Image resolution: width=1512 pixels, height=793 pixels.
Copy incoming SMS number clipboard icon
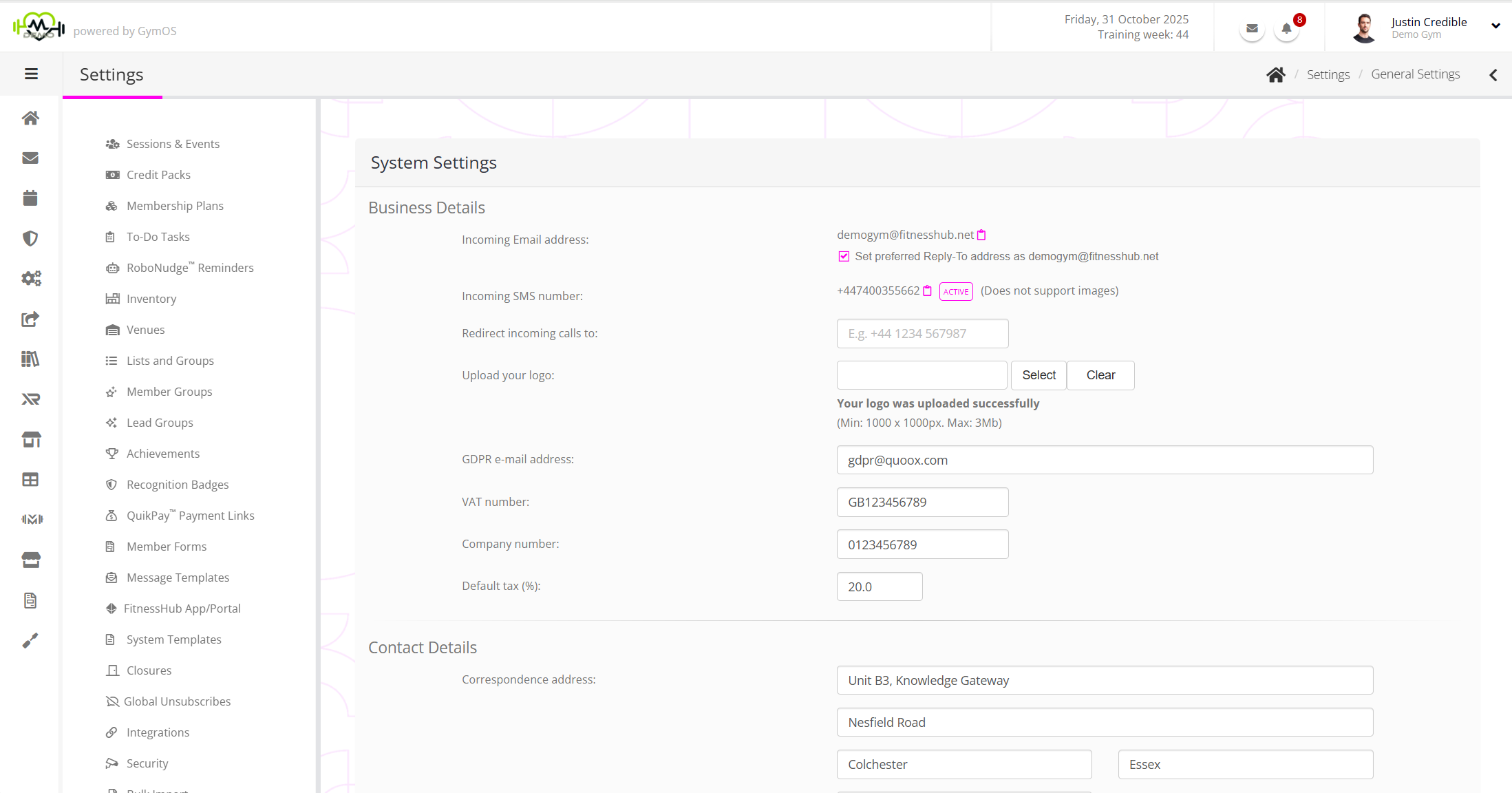coord(927,291)
